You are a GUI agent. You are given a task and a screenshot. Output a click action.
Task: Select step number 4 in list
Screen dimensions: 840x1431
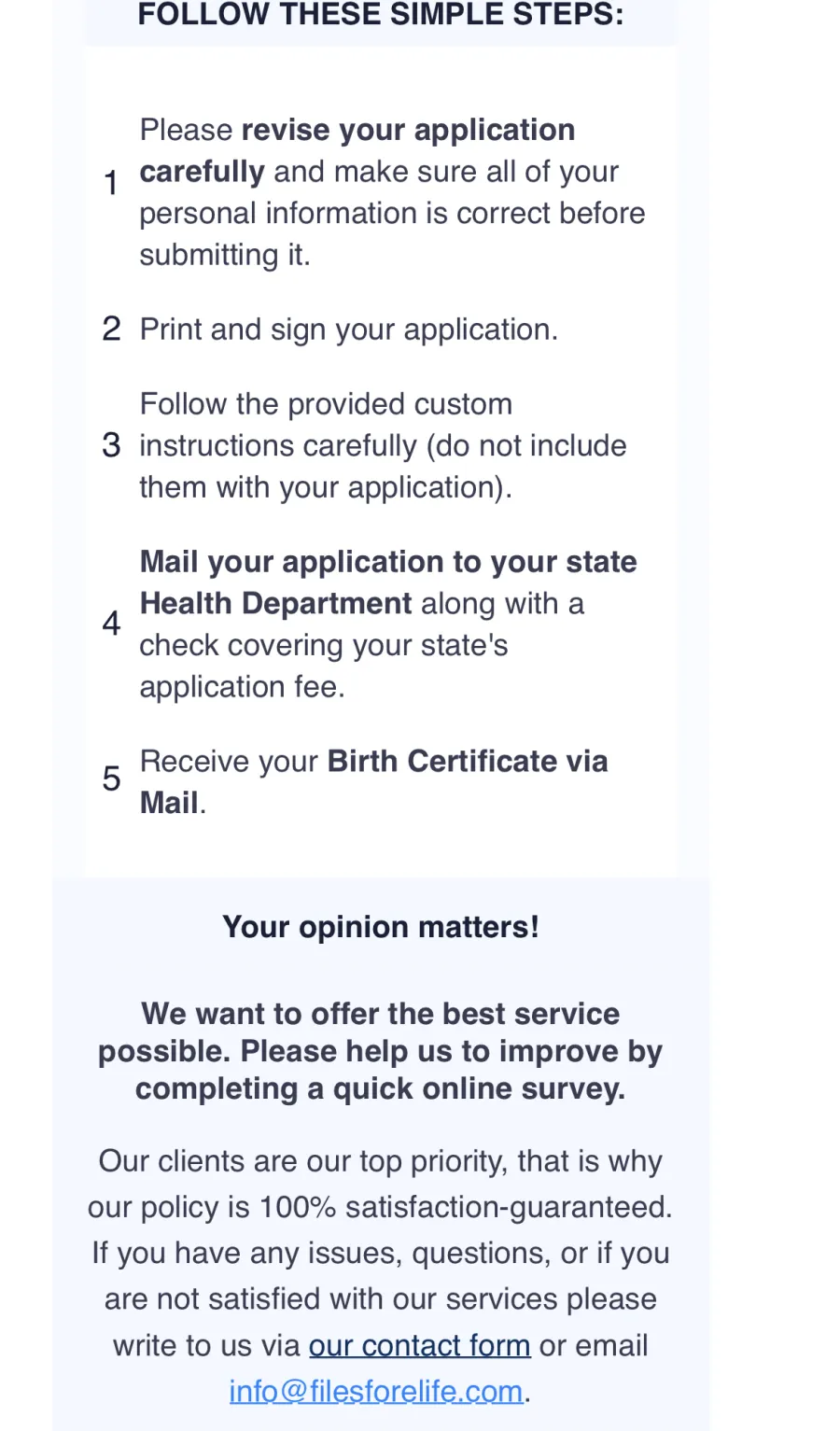[111, 624]
